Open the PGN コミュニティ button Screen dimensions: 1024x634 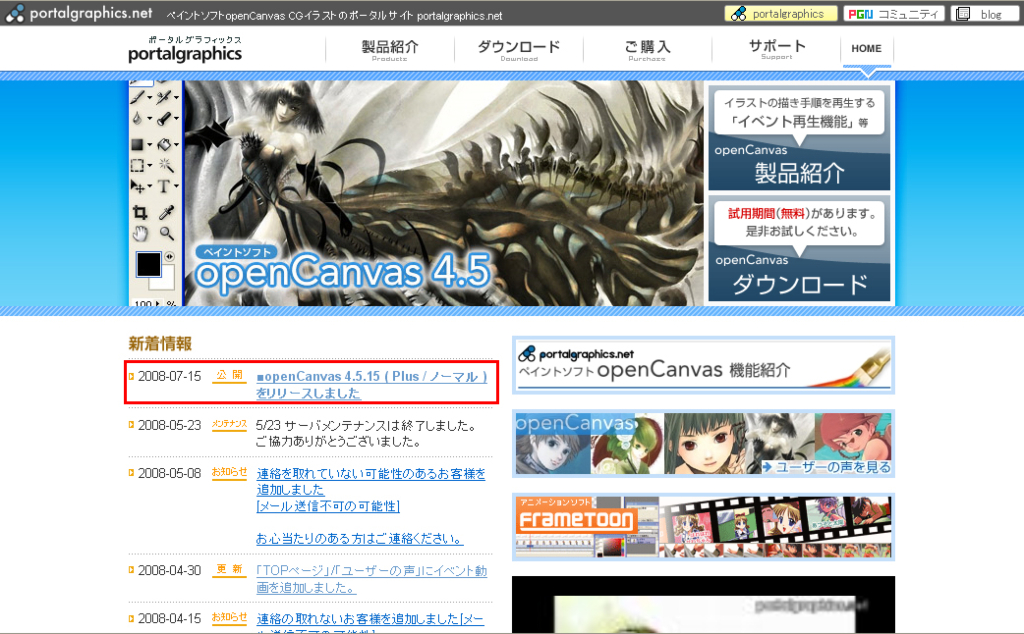click(893, 14)
